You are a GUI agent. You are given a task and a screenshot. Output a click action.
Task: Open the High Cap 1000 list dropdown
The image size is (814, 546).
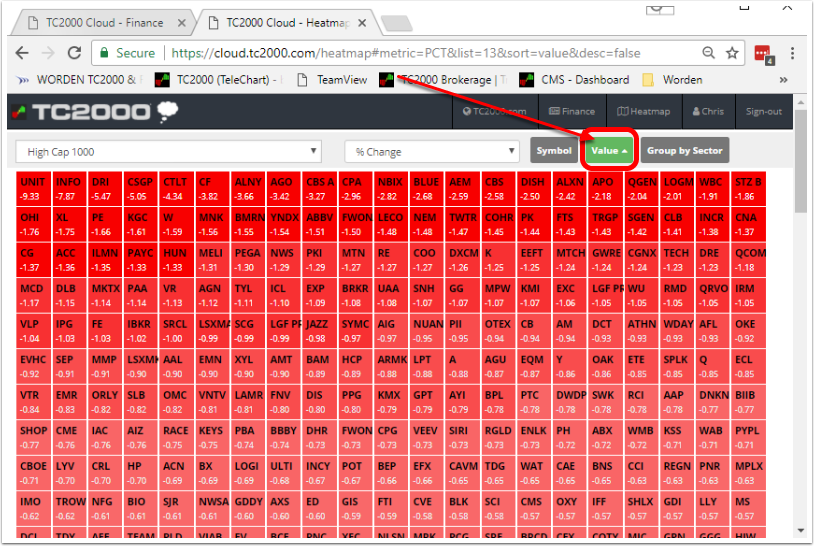(x=169, y=152)
